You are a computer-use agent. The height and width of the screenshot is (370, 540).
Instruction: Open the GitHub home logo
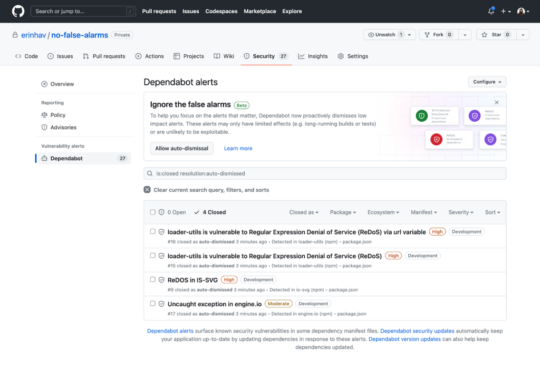(18, 11)
